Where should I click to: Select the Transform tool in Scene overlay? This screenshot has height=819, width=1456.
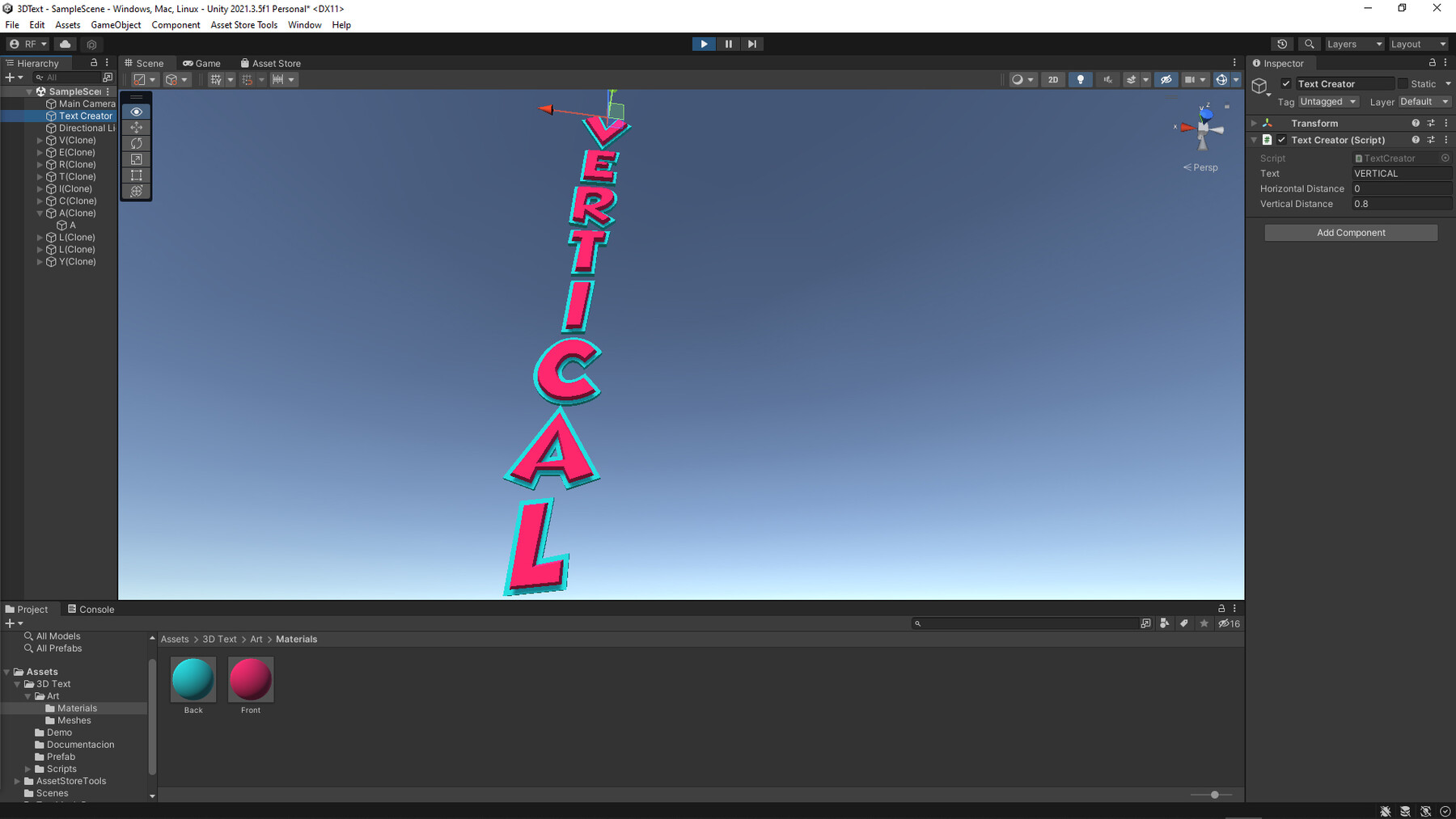136,191
